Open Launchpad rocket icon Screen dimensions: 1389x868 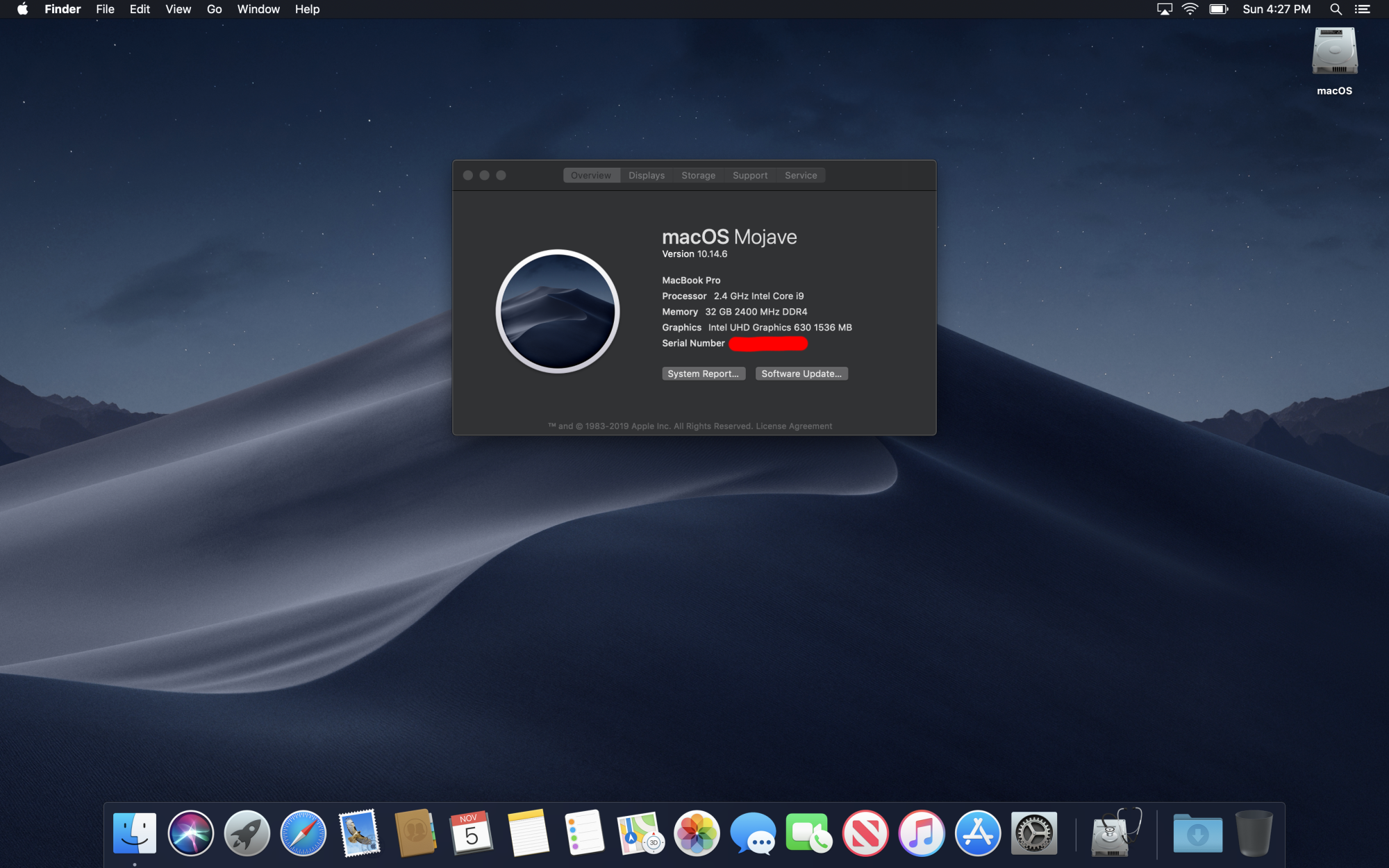pos(247,833)
